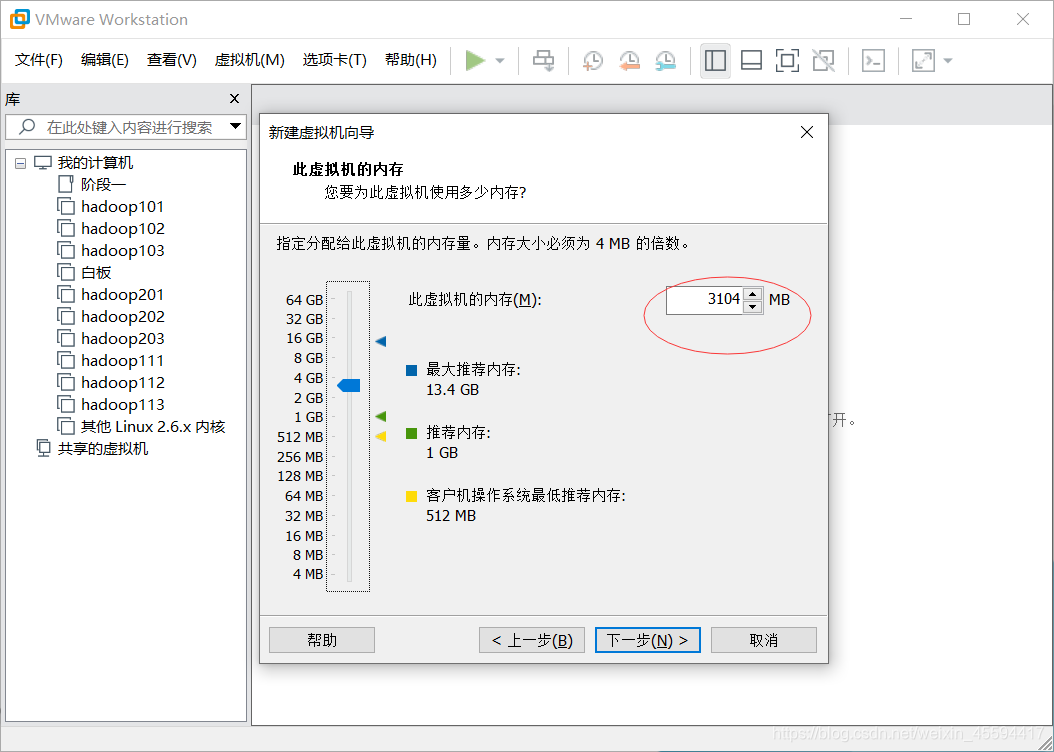Open the snapshot manager icon
The height and width of the screenshot is (752, 1054).
tap(665, 60)
